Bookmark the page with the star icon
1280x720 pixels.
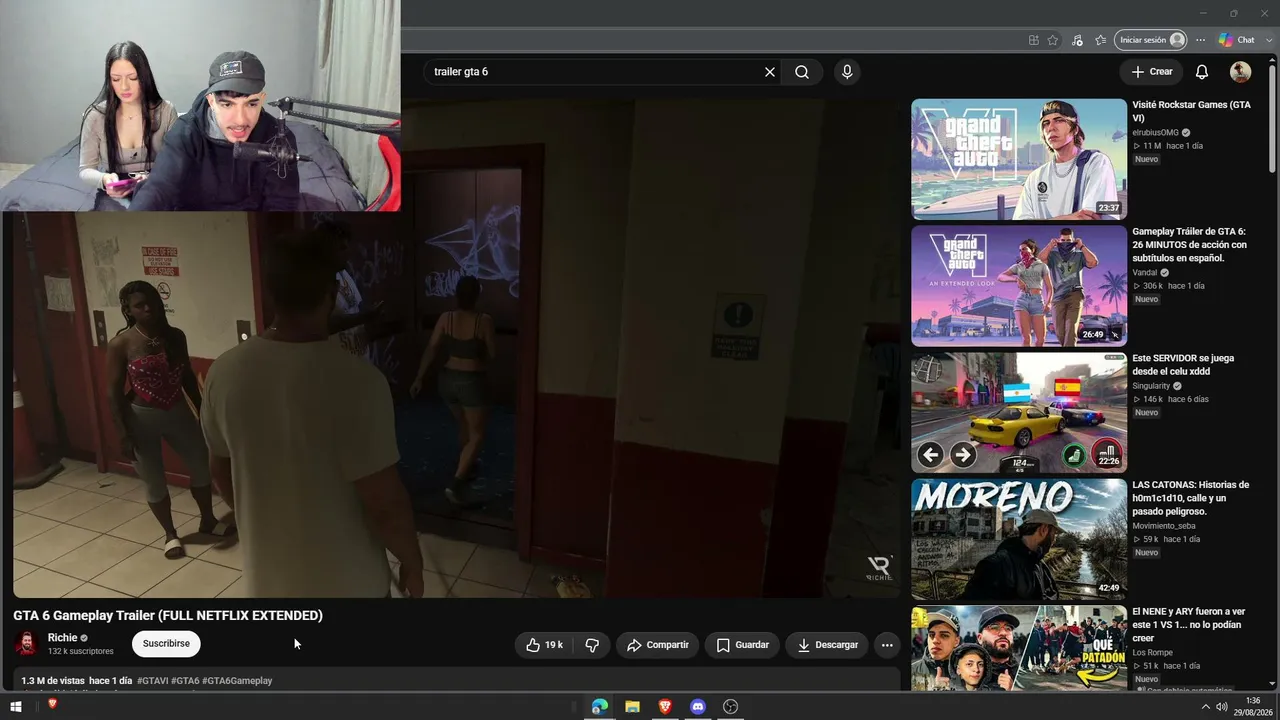(x=1053, y=40)
